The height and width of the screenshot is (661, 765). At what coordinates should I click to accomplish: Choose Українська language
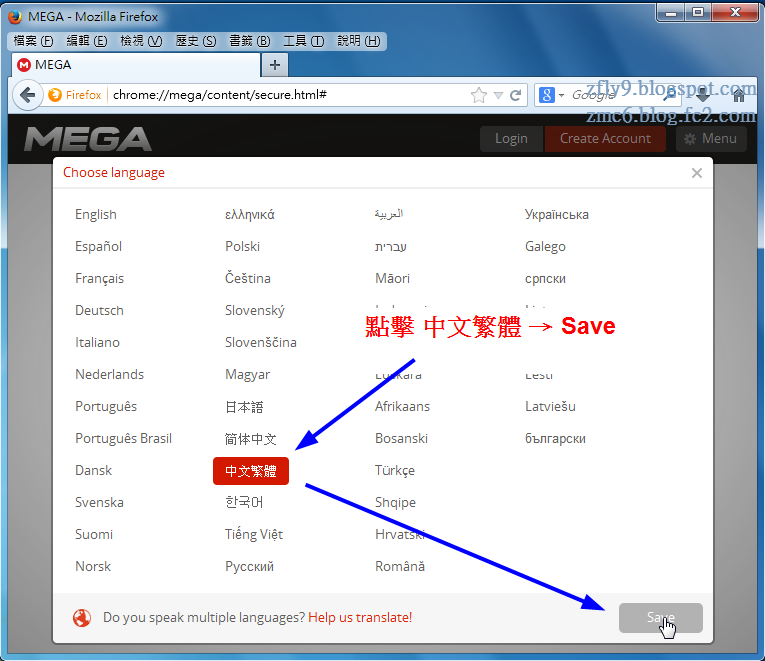coord(557,215)
